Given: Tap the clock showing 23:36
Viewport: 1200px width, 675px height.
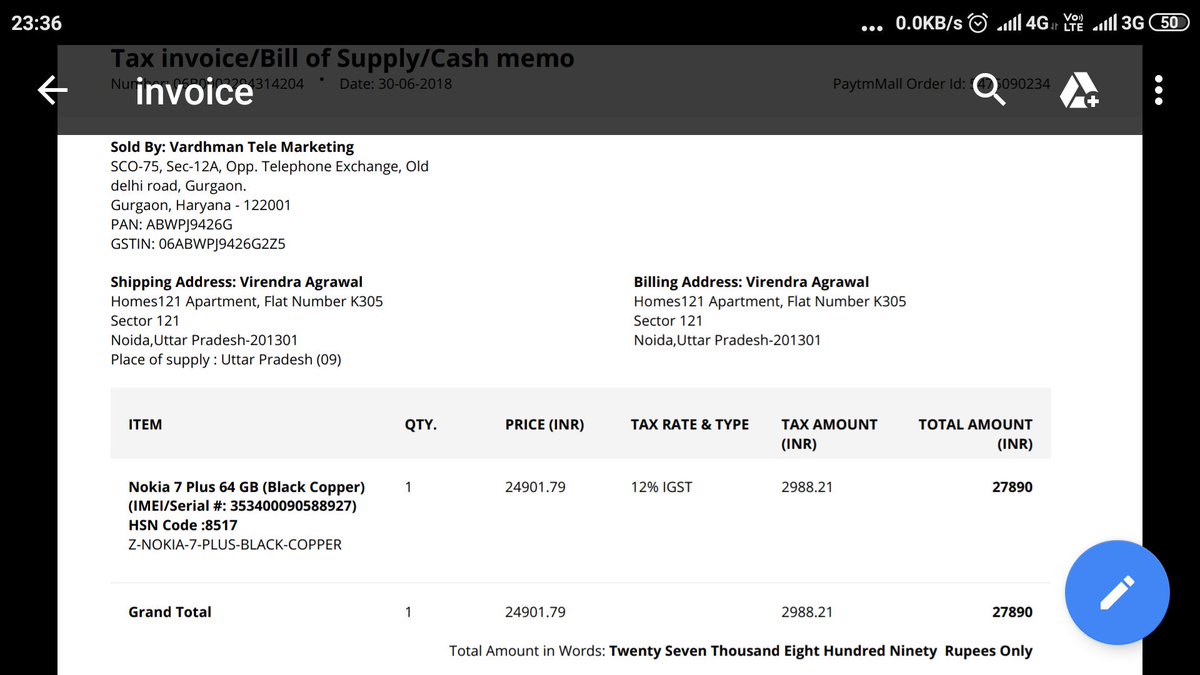Looking at the screenshot, I should tap(36, 22).
